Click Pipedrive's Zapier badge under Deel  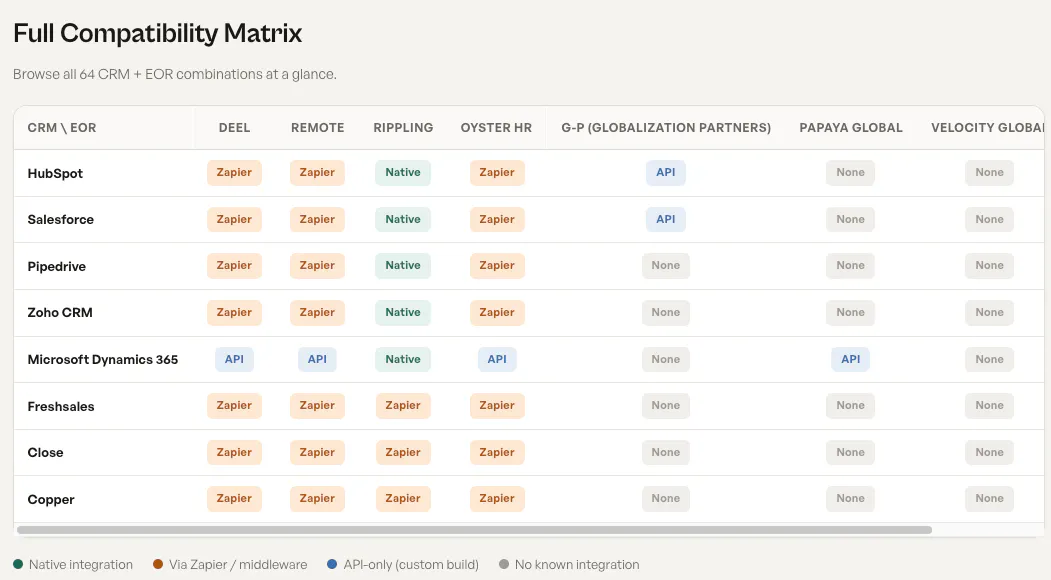click(234, 266)
